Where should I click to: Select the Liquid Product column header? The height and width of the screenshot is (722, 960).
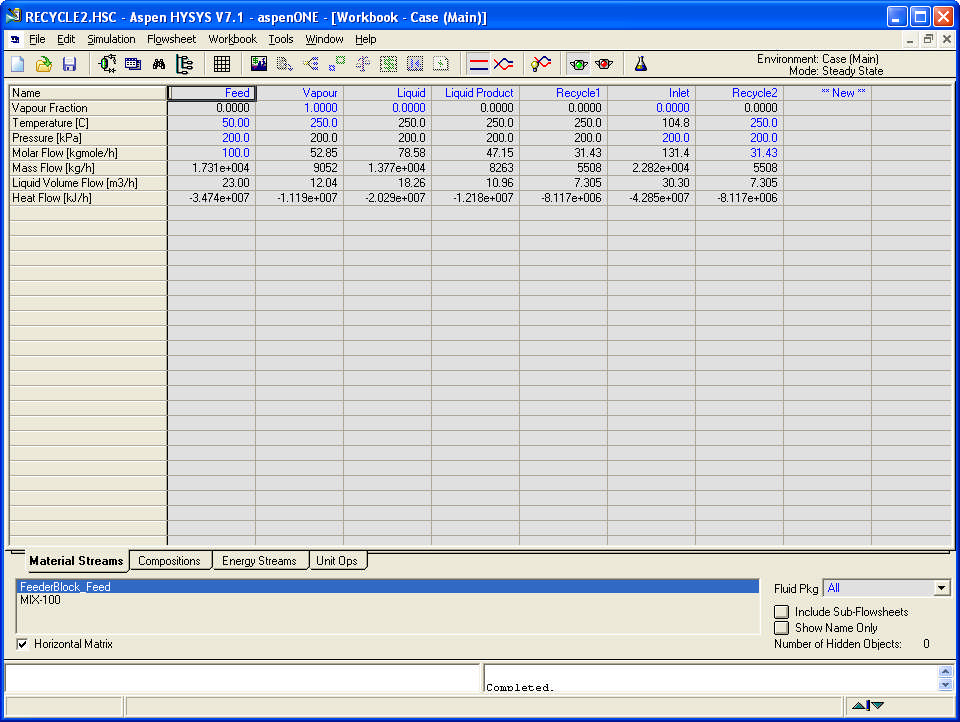[478, 93]
